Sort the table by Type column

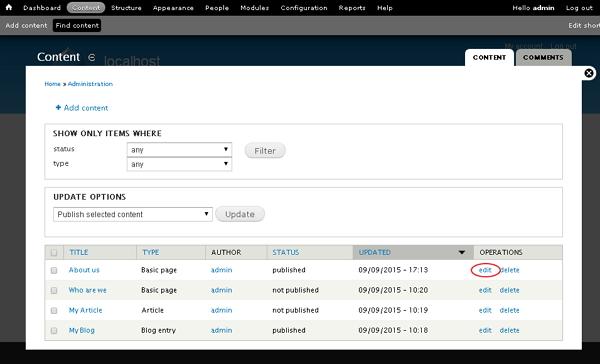pos(151,252)
